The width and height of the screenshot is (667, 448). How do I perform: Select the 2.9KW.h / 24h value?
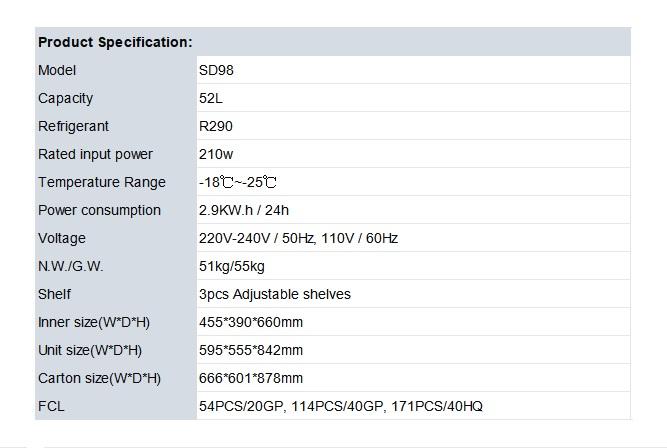244,210
